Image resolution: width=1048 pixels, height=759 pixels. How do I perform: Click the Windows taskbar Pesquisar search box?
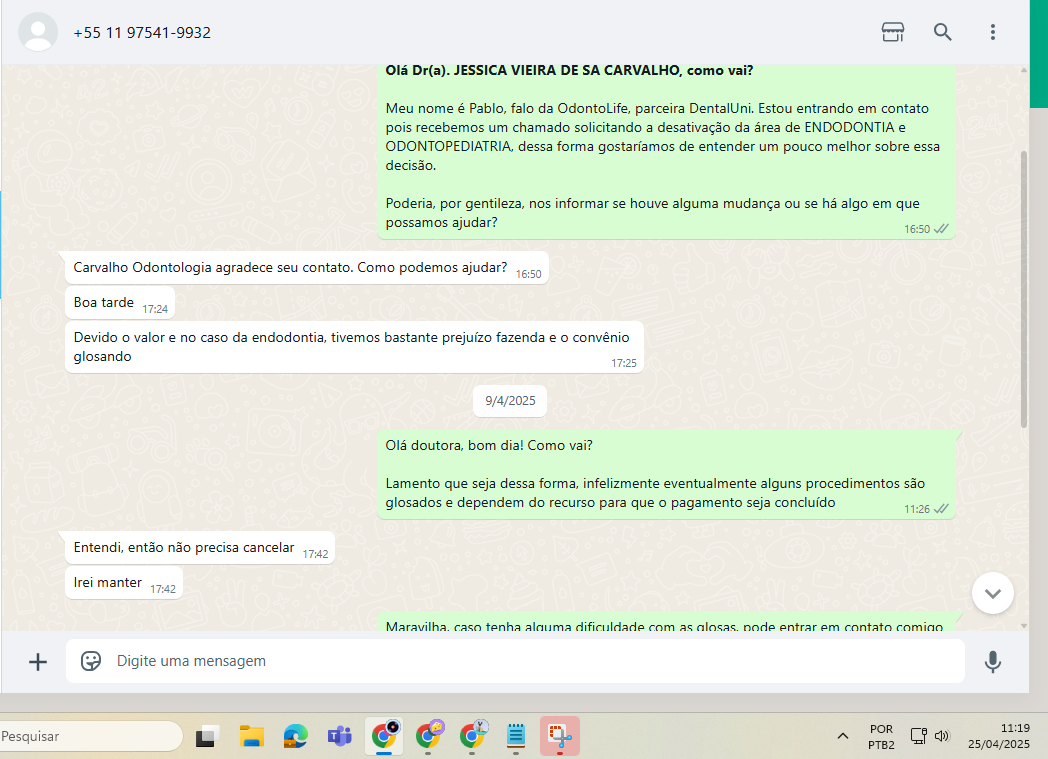pos(91,736)
